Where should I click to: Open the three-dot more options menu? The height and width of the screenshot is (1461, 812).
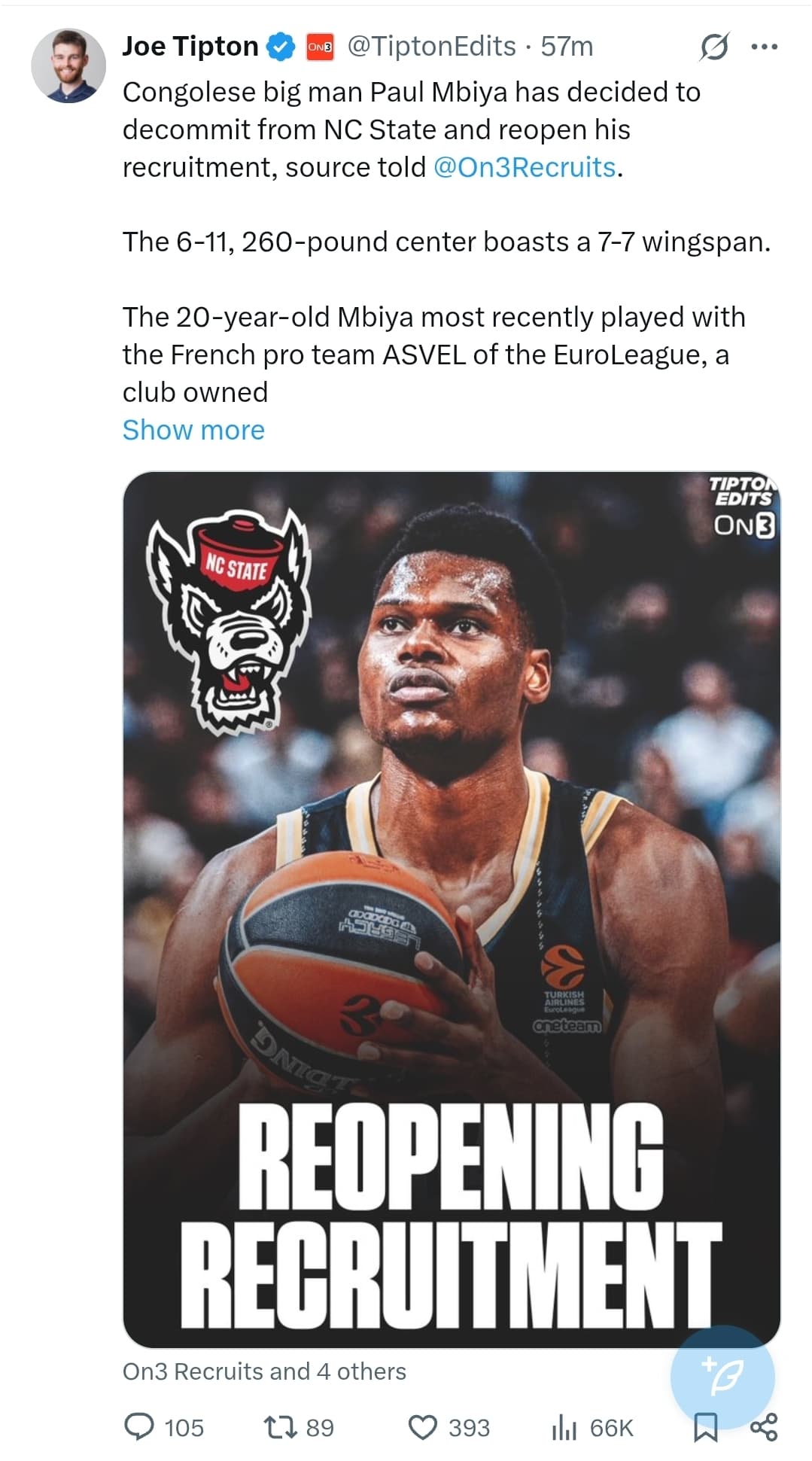[764, 47]
